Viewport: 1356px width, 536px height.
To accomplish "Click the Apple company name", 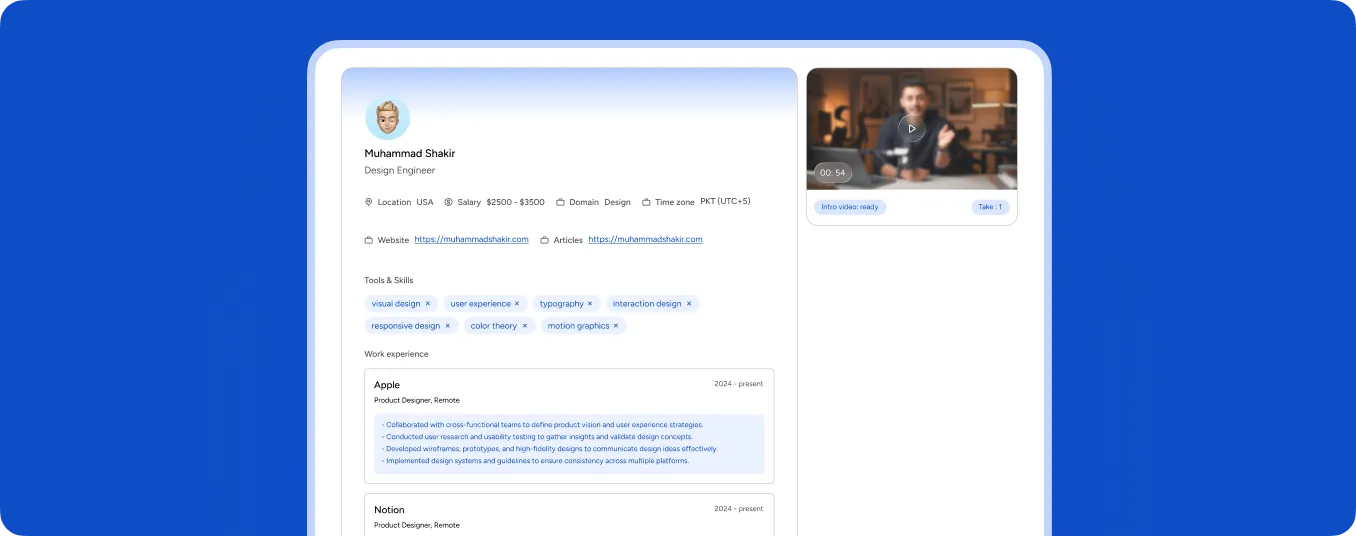I will click(387, 385).
